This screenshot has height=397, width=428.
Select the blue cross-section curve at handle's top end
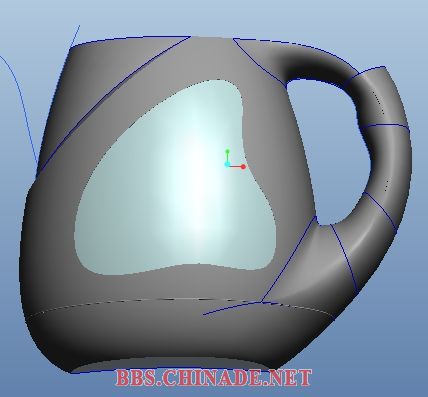367,72
